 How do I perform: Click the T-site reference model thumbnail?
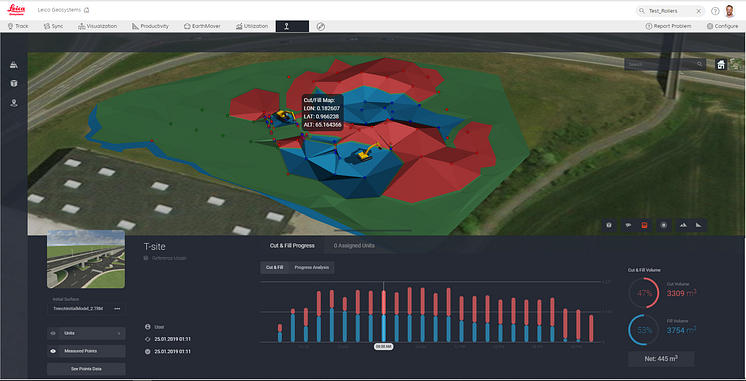[86, 259]
